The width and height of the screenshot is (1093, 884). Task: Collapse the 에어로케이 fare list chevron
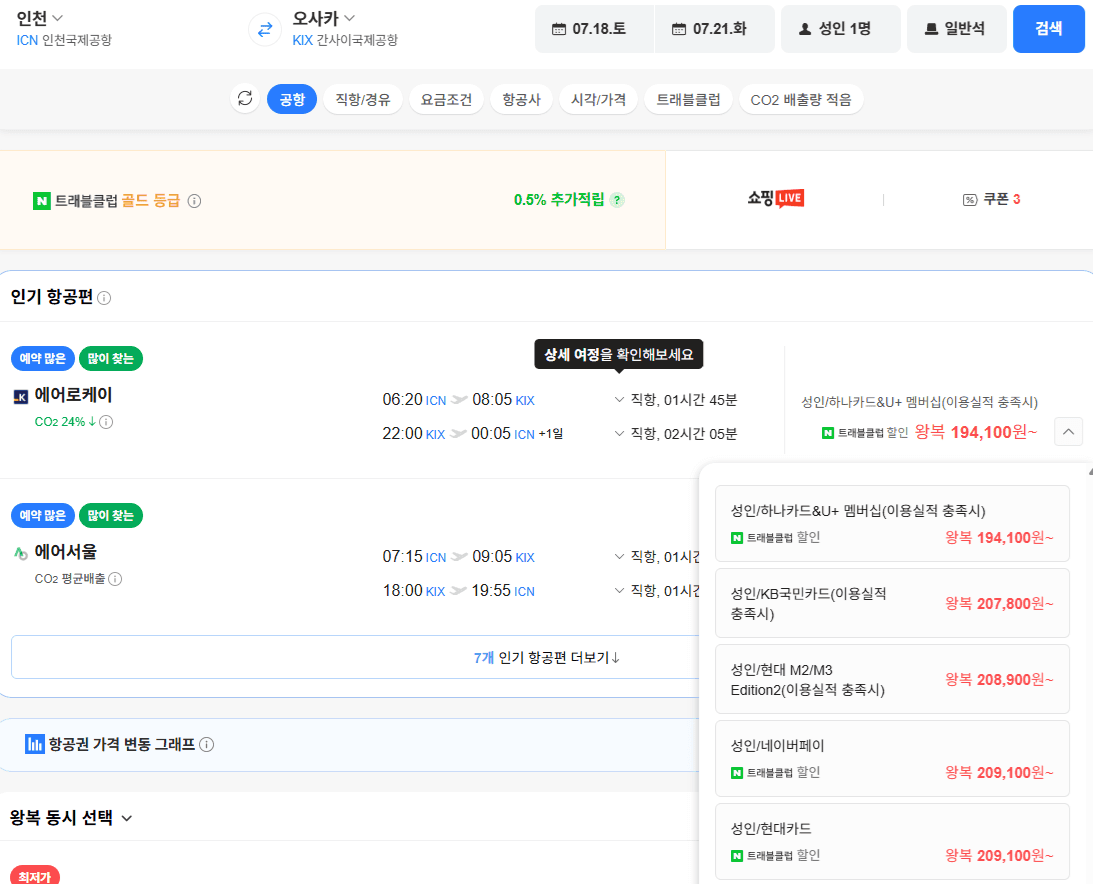click(x=1068, y=432)
